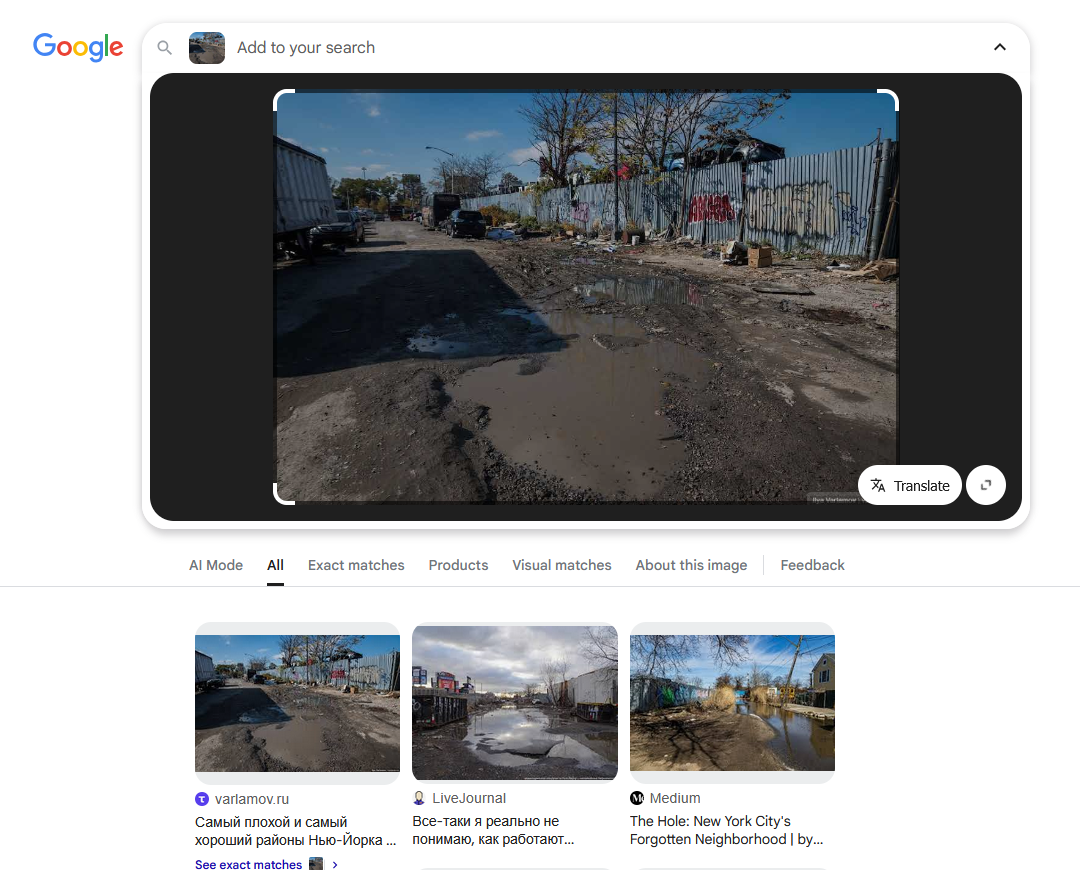
Task: Click the varlamov.ru favicon
Action: (x=202, y=799)
